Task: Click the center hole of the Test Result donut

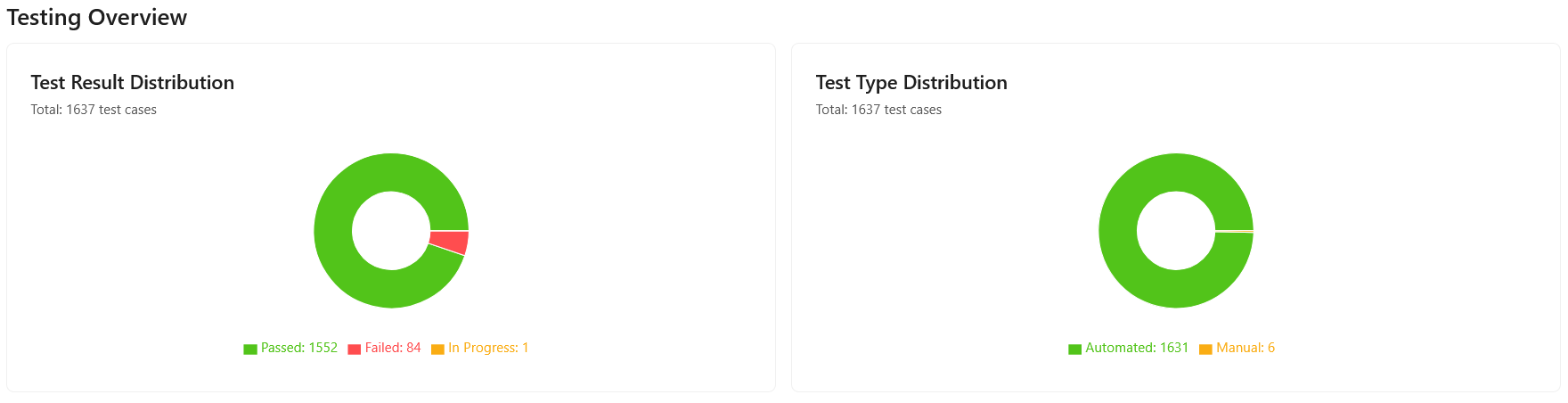Action: coord(391,231)
